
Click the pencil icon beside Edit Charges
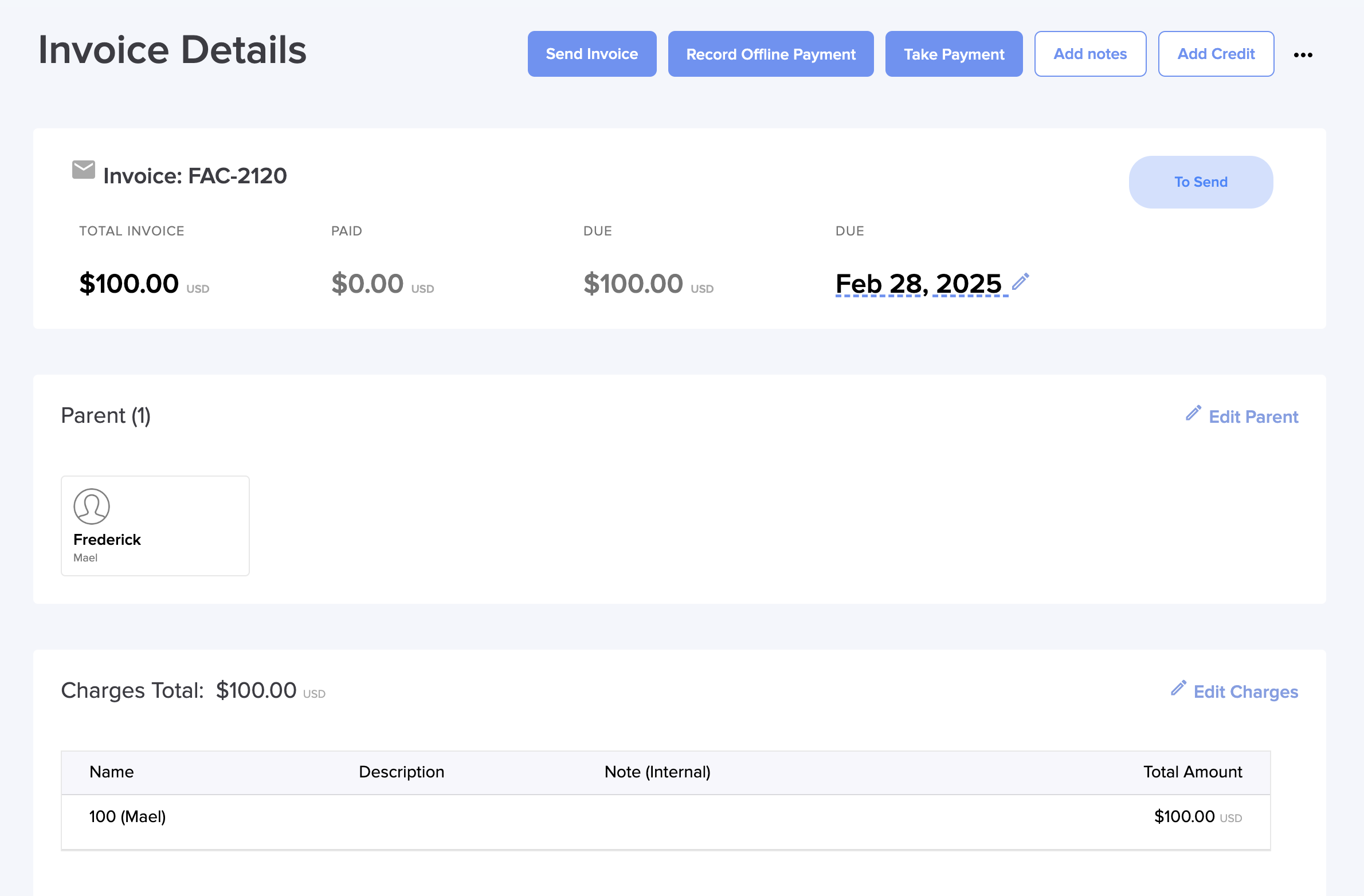tap(1178, 688)
